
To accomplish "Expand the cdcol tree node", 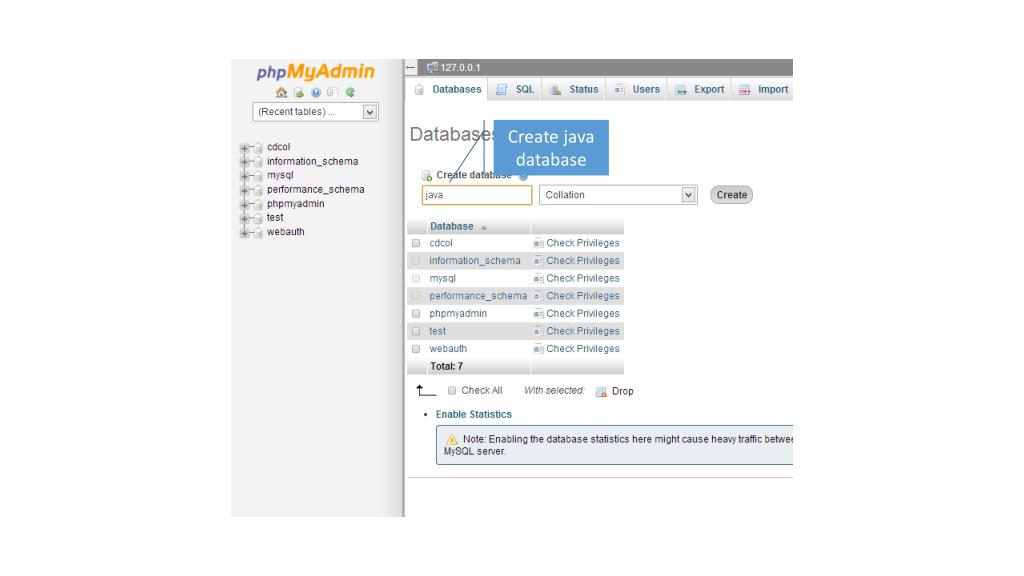I will [244, 148].
